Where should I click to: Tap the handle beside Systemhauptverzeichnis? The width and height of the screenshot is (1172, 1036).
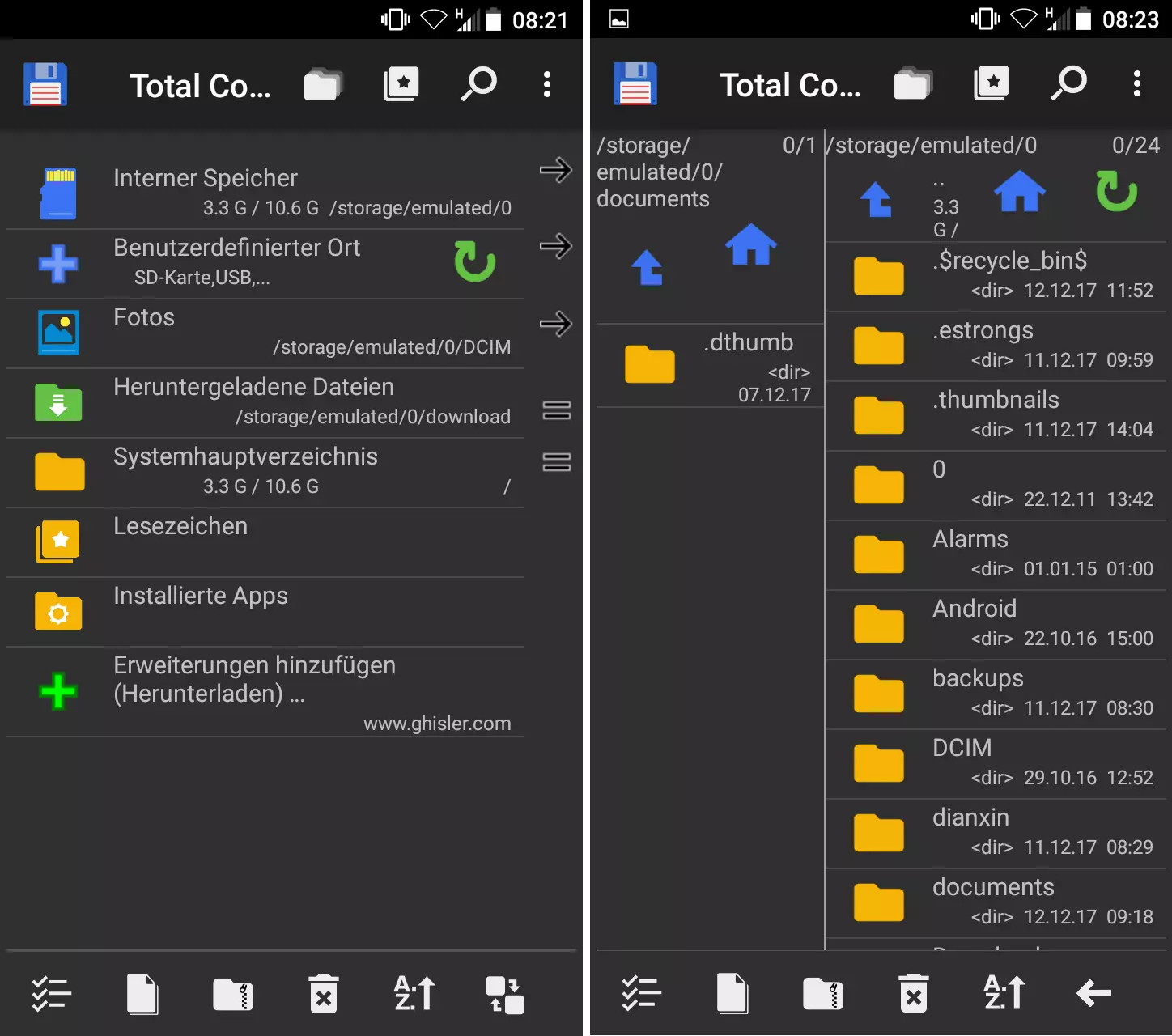[557, 462]
